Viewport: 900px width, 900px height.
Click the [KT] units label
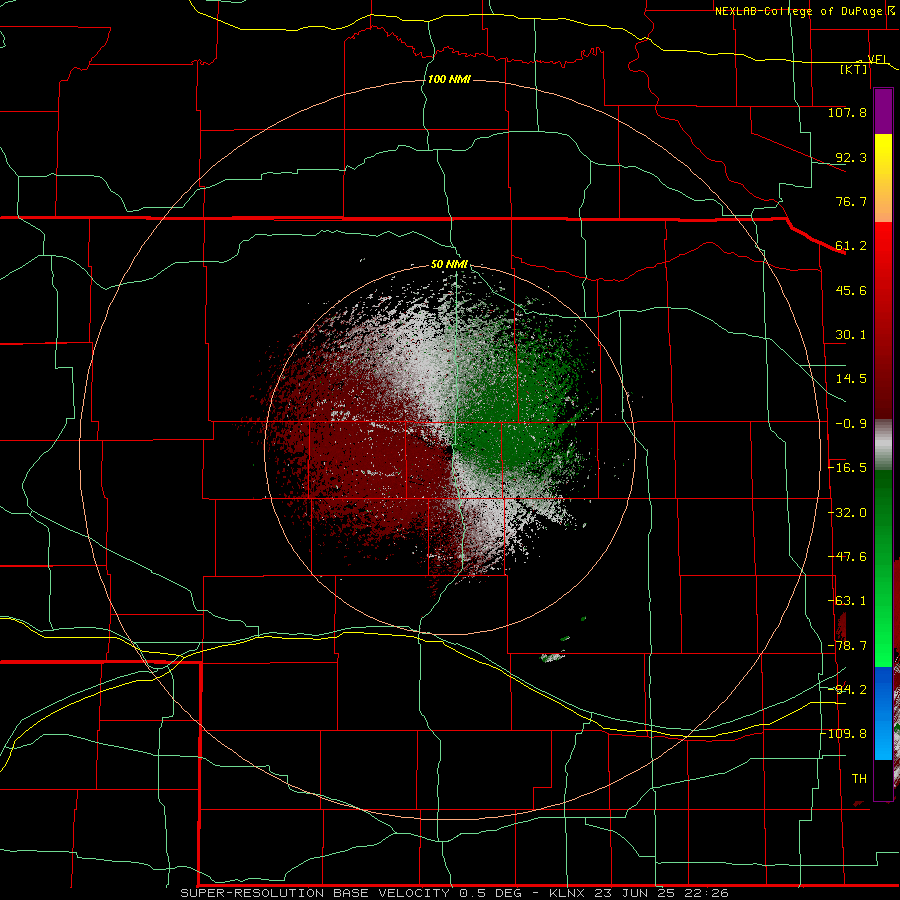click(854, 69)
